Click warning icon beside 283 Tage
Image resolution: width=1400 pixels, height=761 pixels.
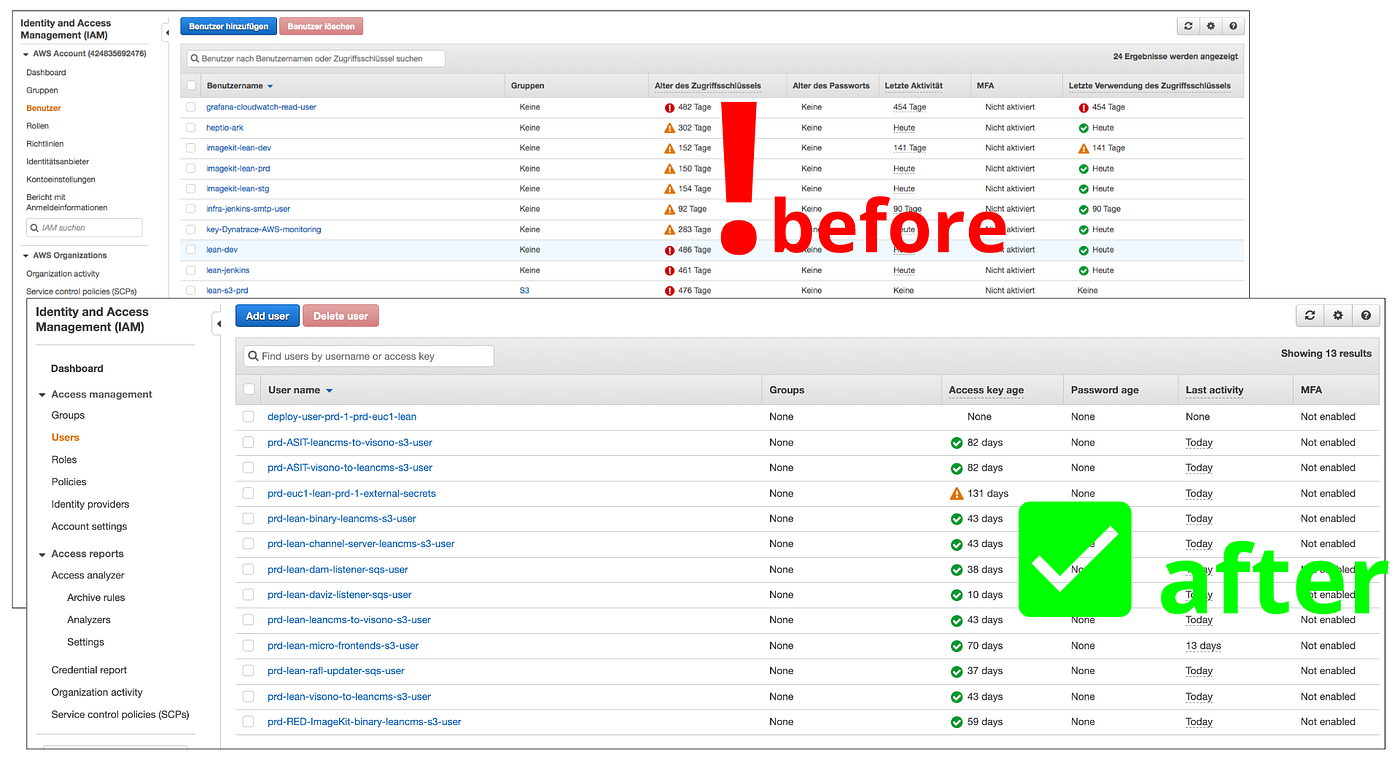tap(670, 229)
